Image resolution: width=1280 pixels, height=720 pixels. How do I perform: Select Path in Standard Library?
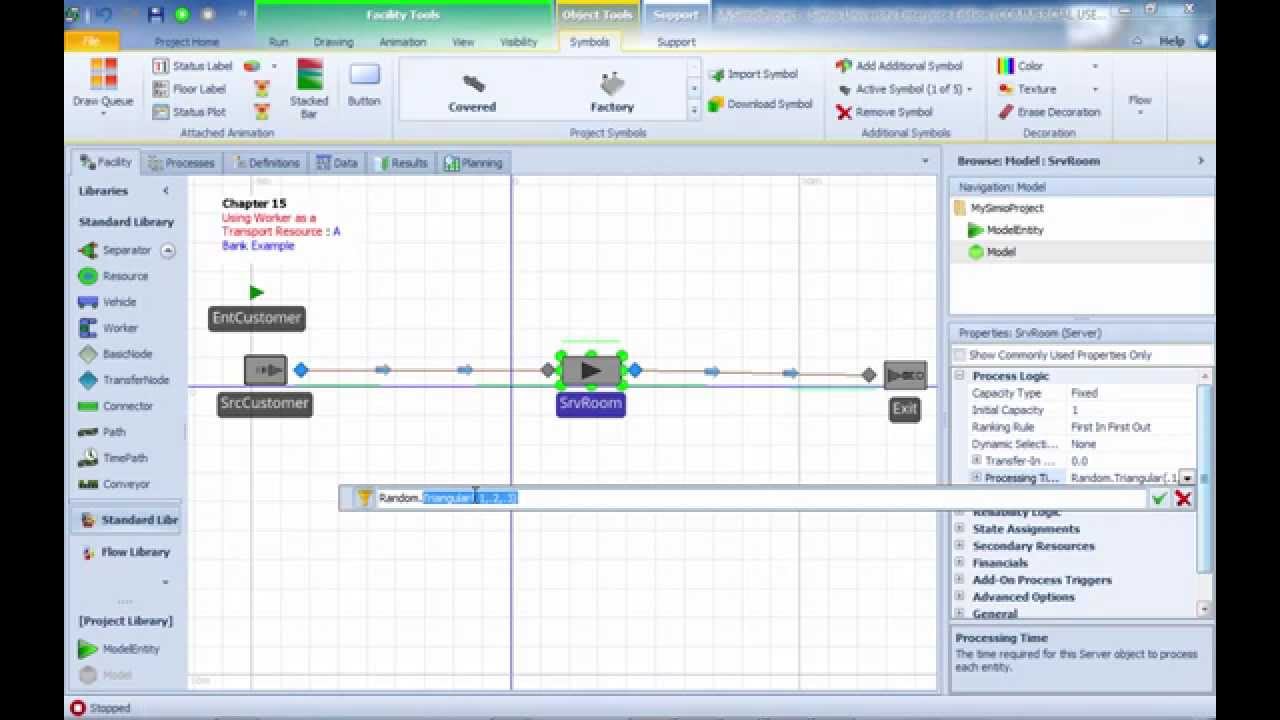pos(102,432)
